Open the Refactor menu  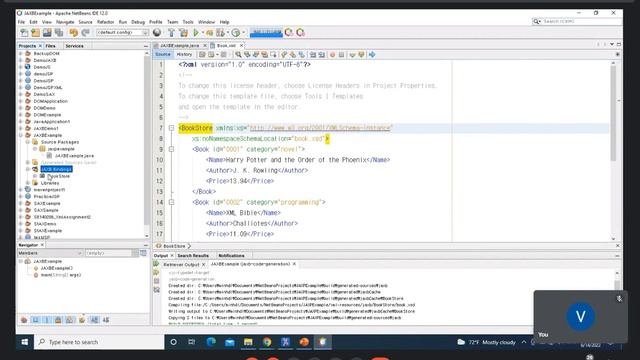105,22
